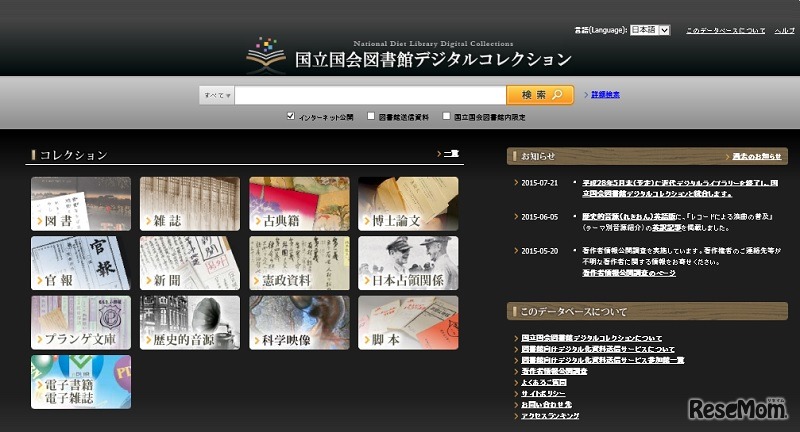This screenshot has height=432, width=800.
Task: Open the 憲政資料 collection tile
Action: pos(299,263)
